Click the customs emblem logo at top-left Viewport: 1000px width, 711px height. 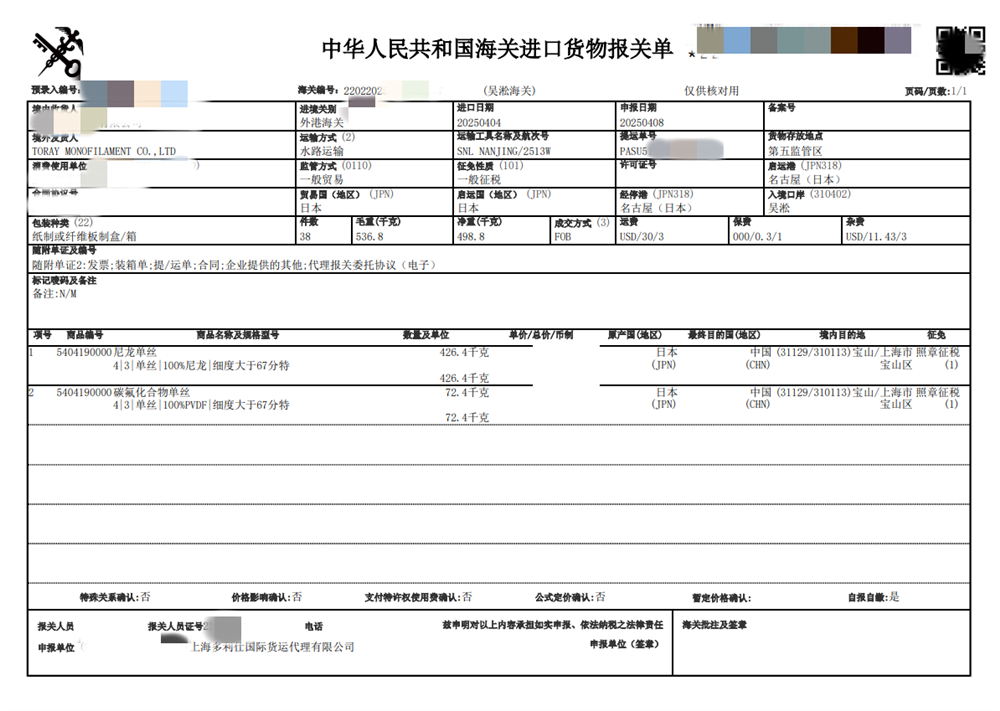pos(57,51)
